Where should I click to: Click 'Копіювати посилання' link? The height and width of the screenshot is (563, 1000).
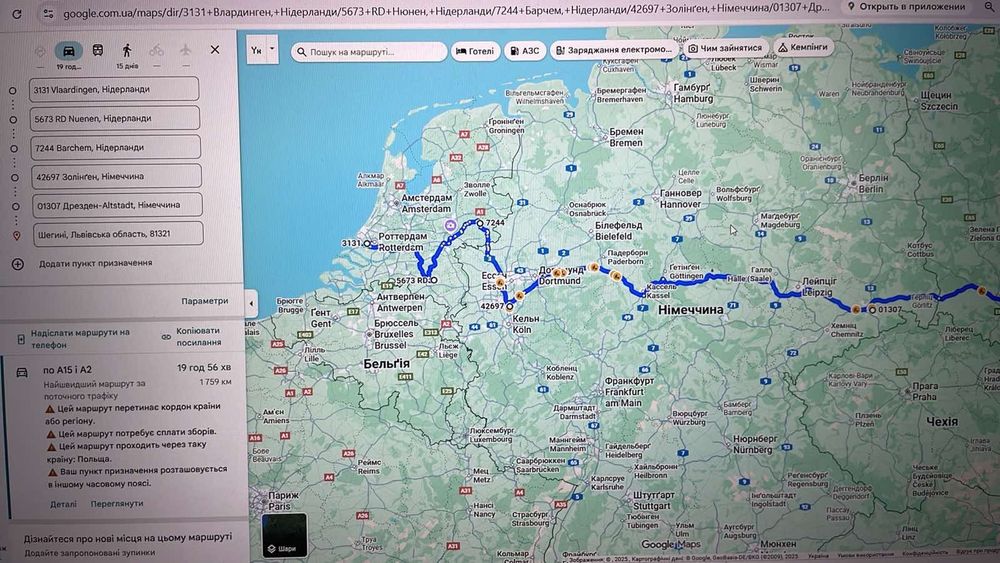tap(198, 336)
